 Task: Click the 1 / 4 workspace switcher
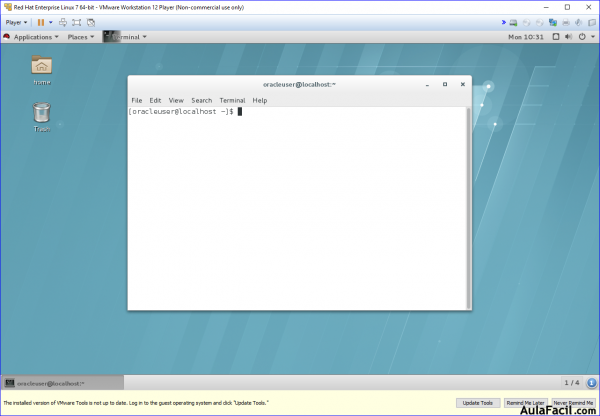coord(572,383)
